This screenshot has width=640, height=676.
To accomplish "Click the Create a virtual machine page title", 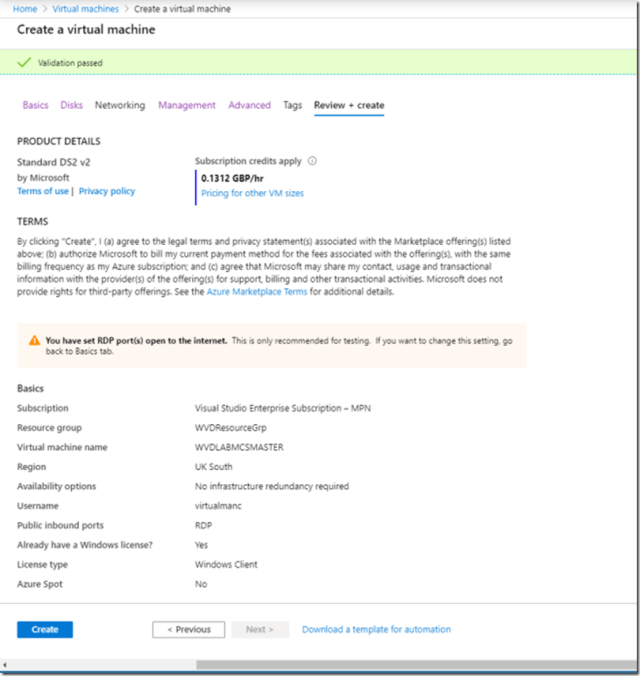I will tap(86, 29).
